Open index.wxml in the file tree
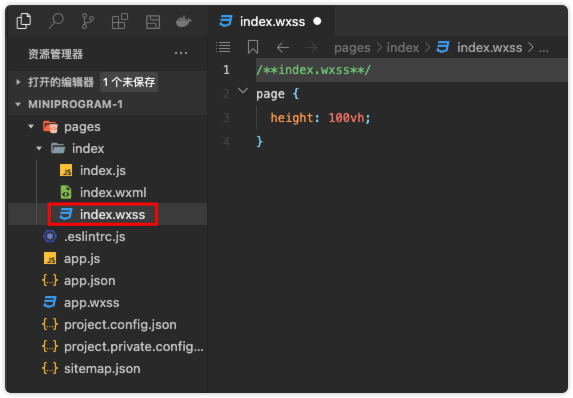This screenshot has height=398, width=573. click(113, 193)
